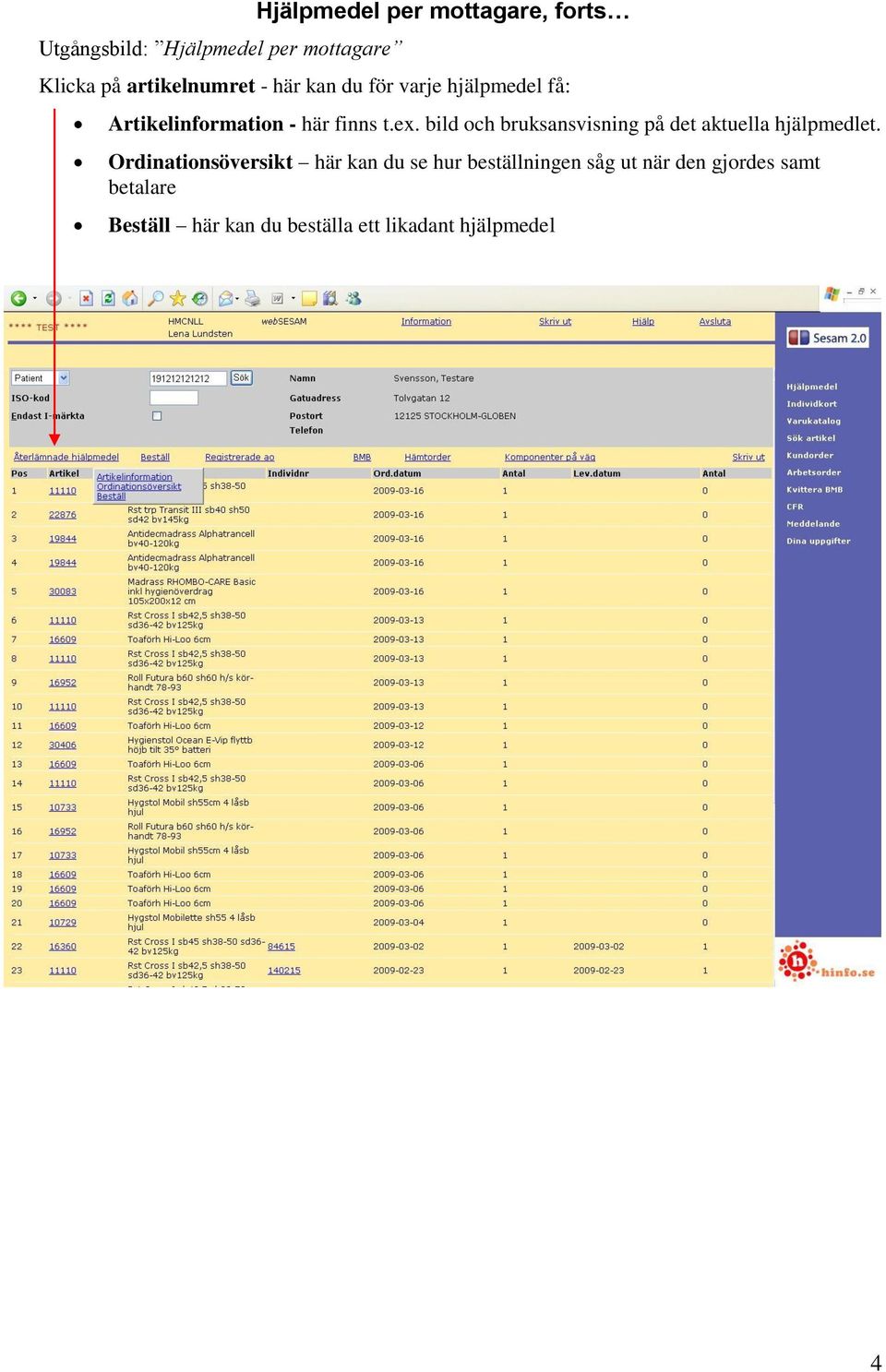Click the Windows flag icon at top right
Image resolution: width=886 pixels, height=1372 pixels.
click(832, 293)
